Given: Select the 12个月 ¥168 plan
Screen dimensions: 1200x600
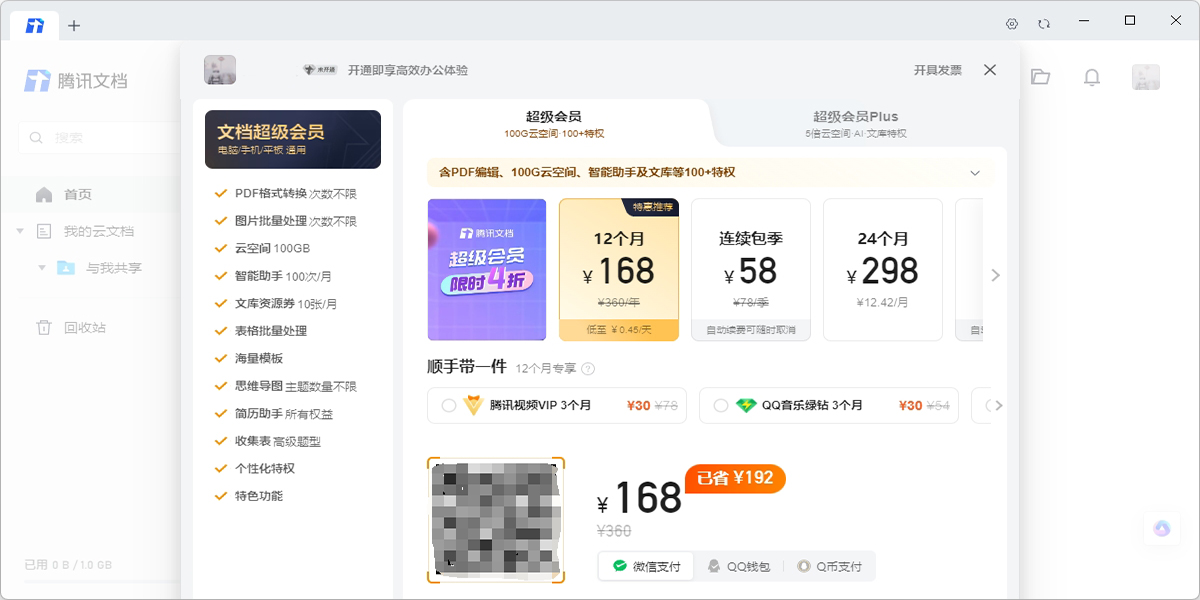Looking at the screenshot, I should [619, 270].
